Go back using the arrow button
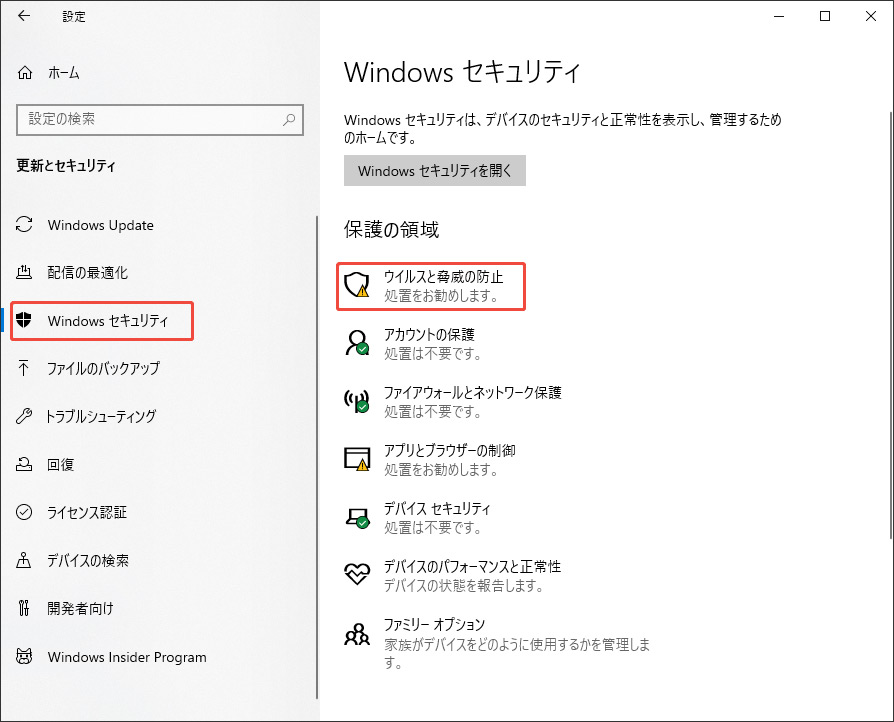This screenshot has height=722, width=894. pos(24,16)
